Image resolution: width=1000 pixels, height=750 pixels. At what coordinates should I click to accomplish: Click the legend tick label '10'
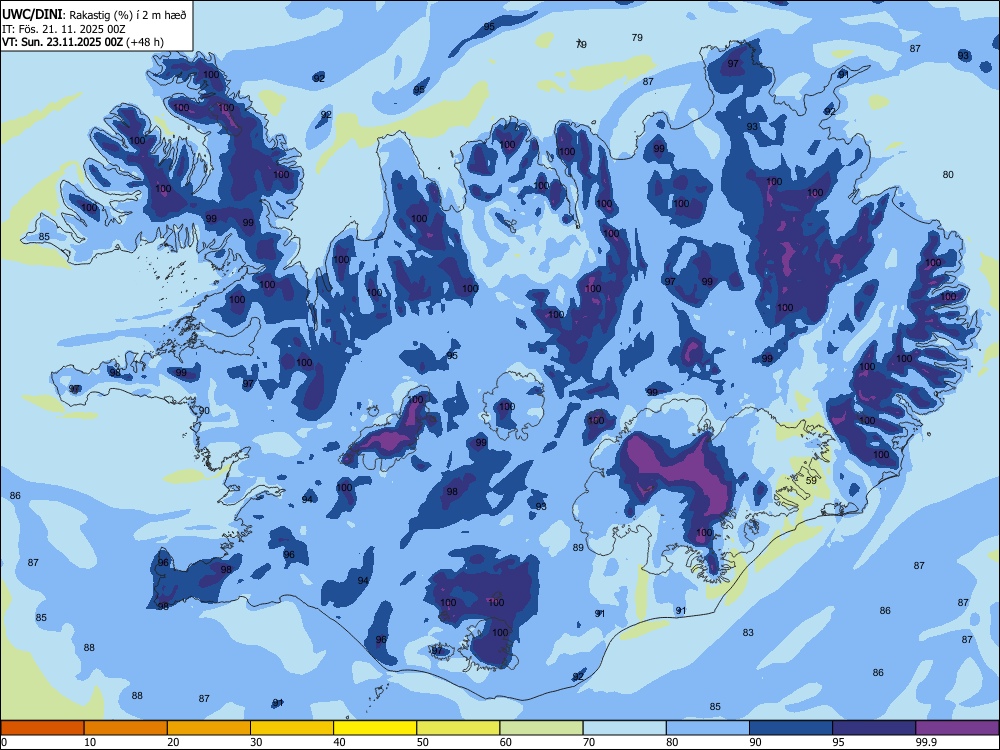tap(90, 742)
